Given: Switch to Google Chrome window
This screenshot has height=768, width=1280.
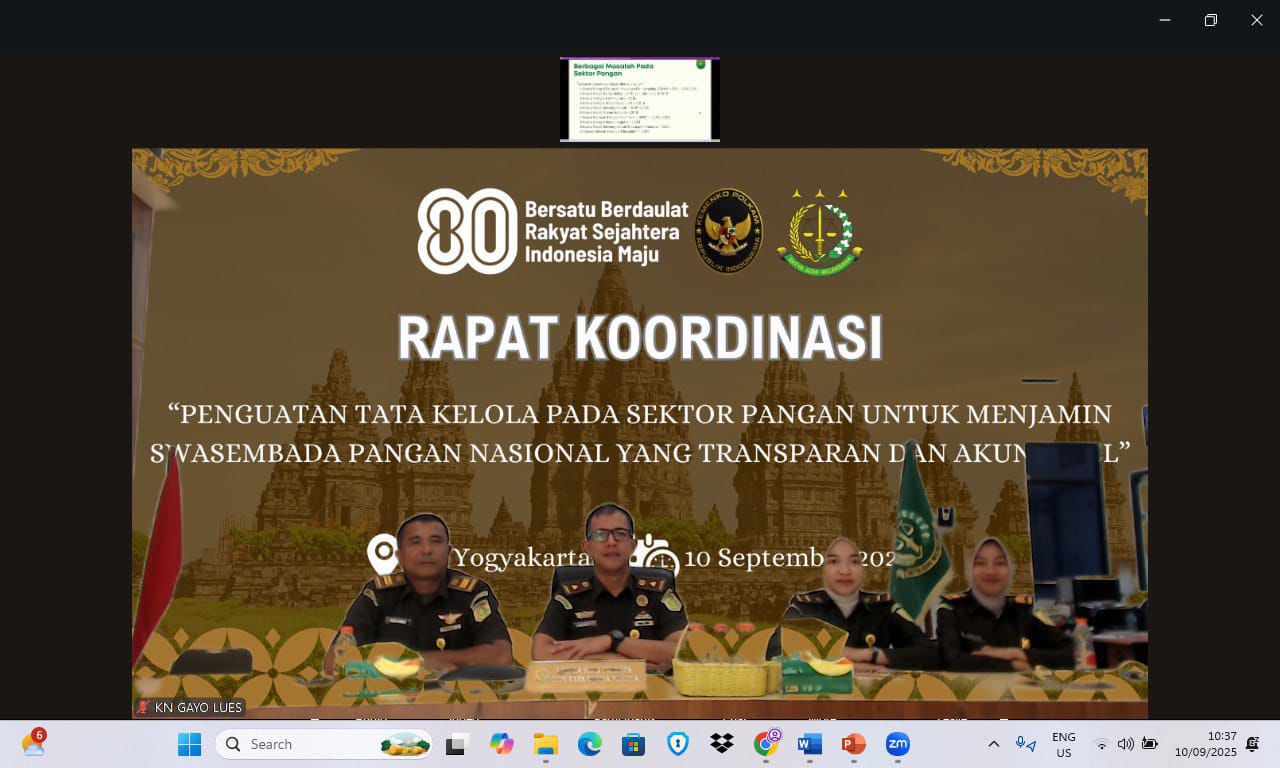Looking at the screenshot, I should tap(766, 744).
